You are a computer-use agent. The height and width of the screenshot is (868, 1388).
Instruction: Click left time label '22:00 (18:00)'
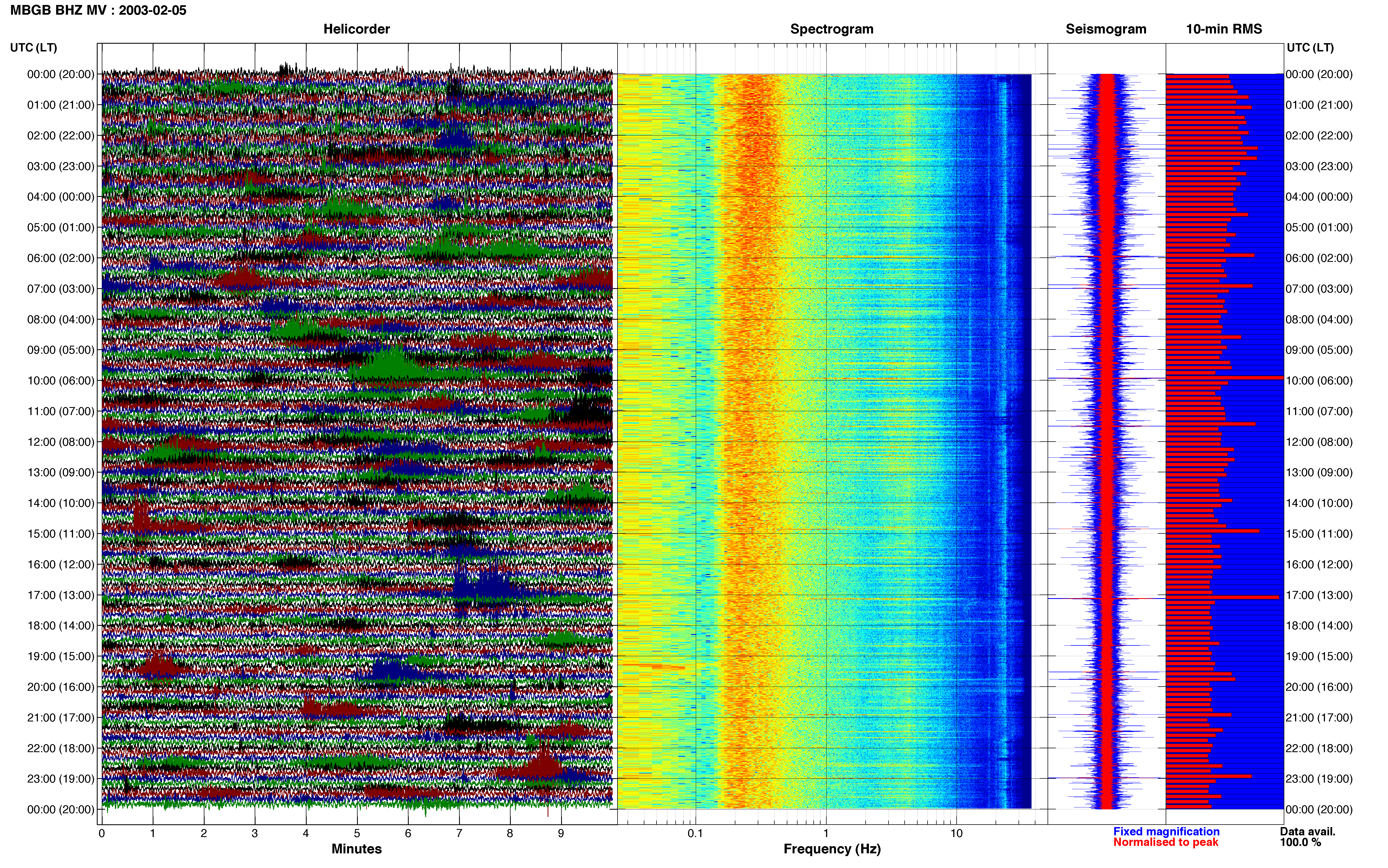(61, 749)
